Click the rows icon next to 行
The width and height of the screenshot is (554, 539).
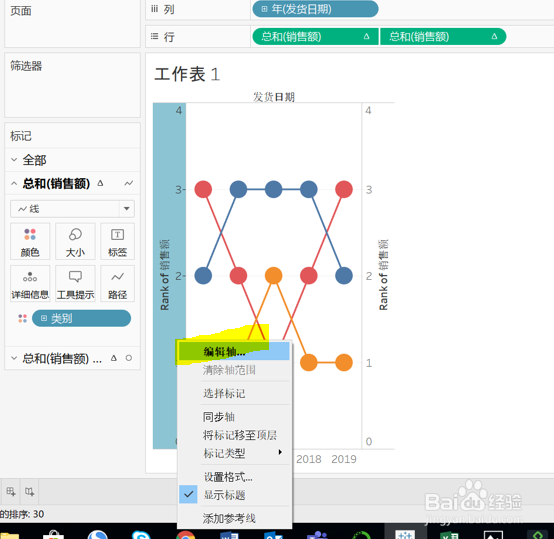click(x=154, y=36)
